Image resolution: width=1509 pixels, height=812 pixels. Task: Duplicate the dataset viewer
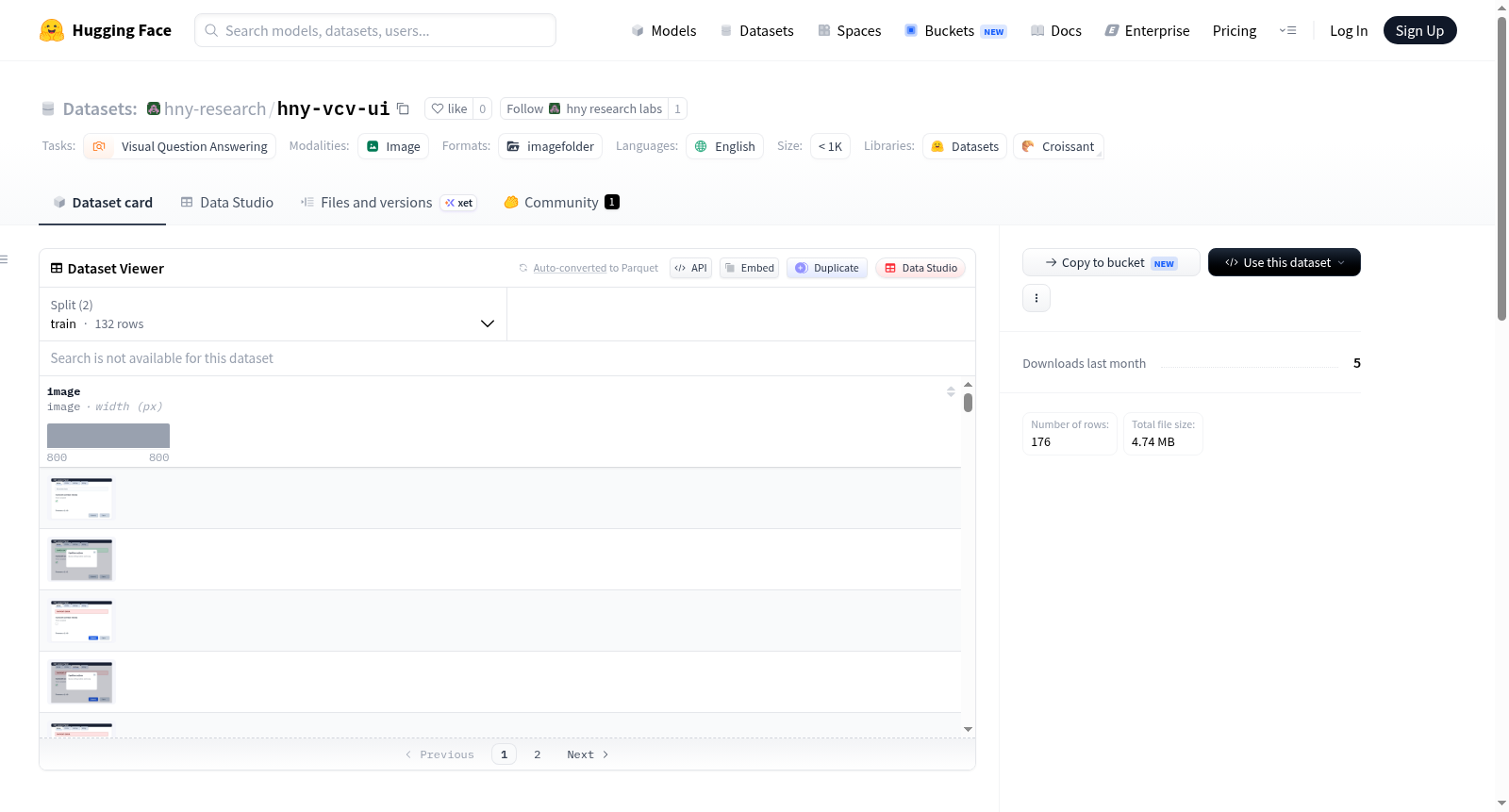point(827,268)
